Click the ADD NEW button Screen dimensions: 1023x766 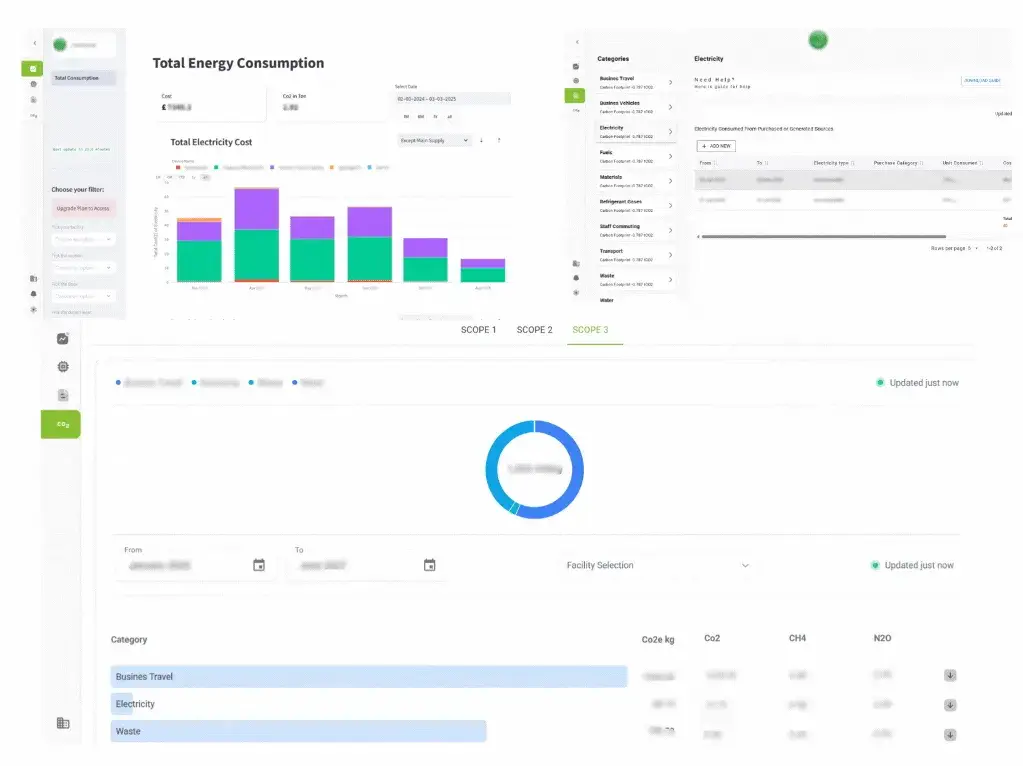coord(715,146)
